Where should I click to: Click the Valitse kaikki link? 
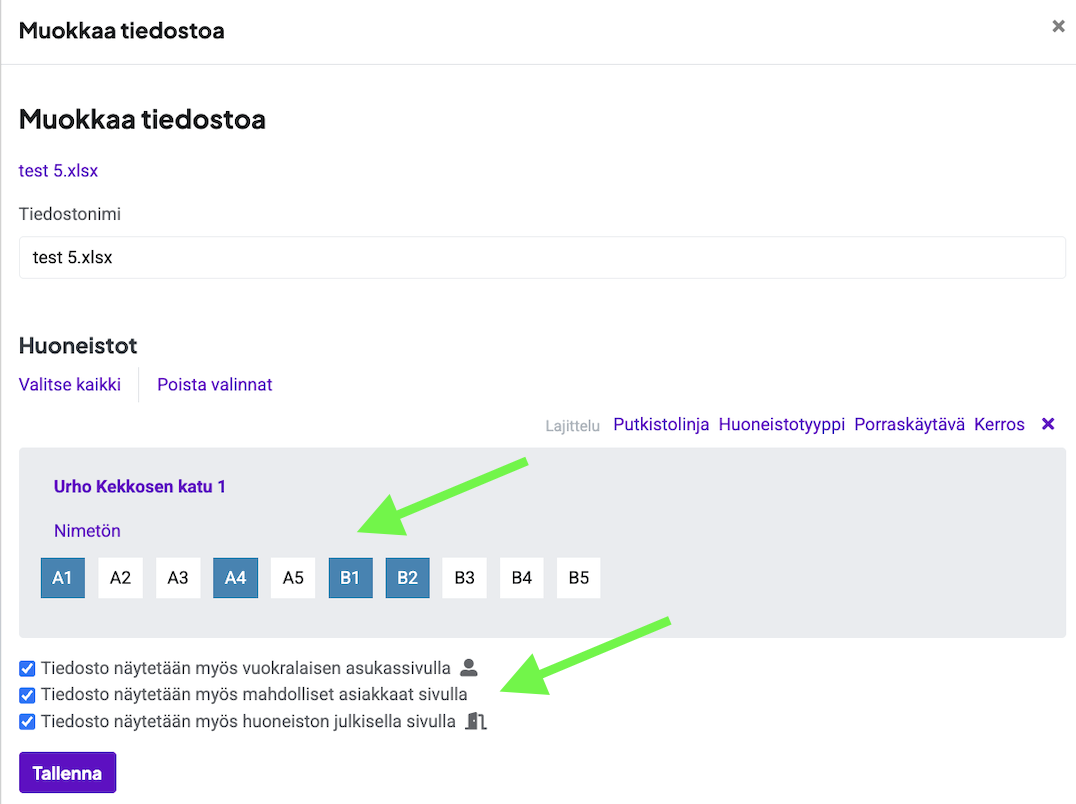(x=70, y=384)
